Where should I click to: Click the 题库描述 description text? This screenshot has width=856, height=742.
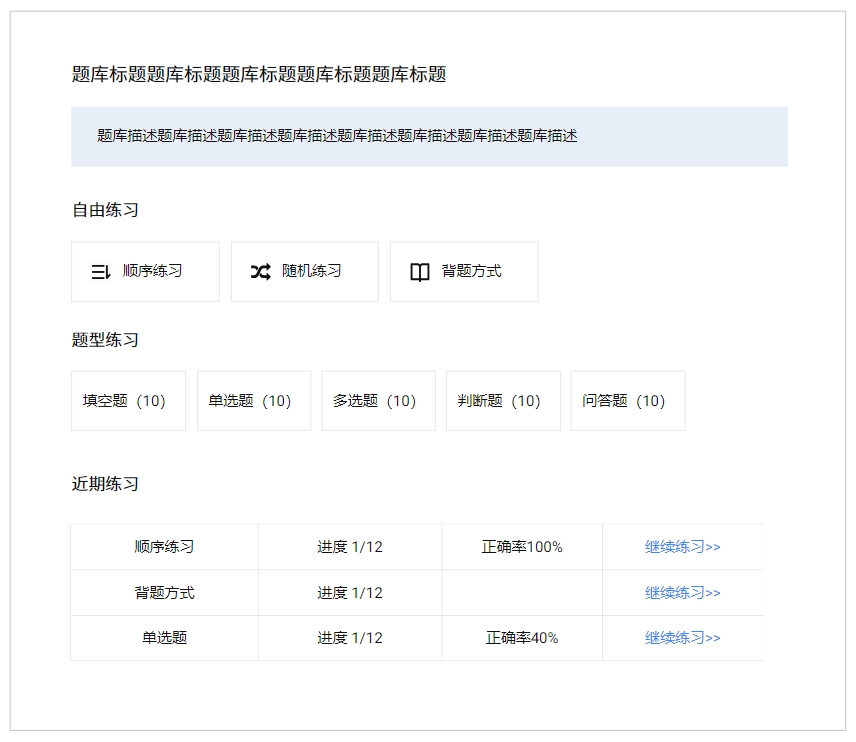(337, 135)
